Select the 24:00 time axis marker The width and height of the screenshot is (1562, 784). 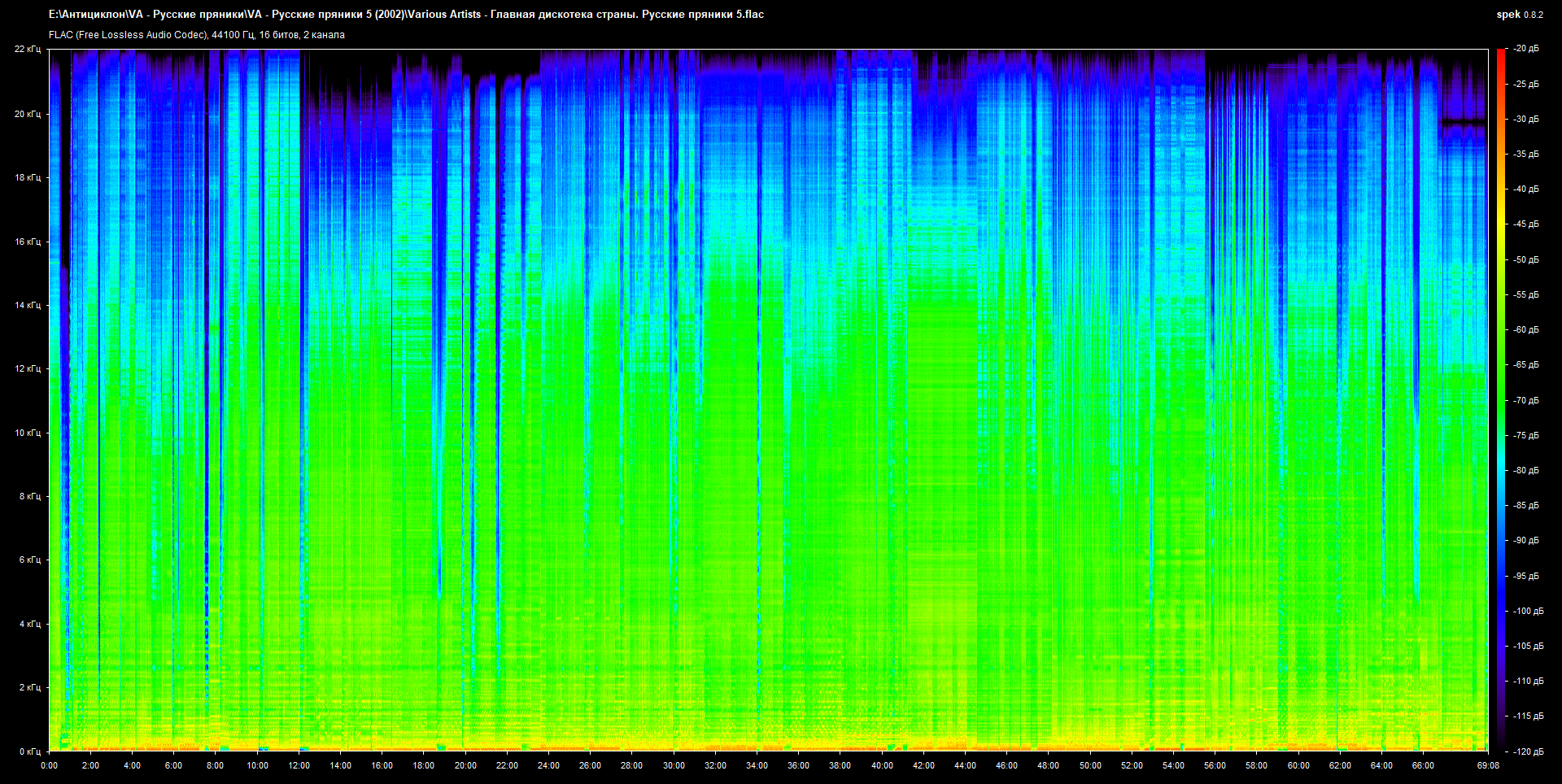pos(548,765)
